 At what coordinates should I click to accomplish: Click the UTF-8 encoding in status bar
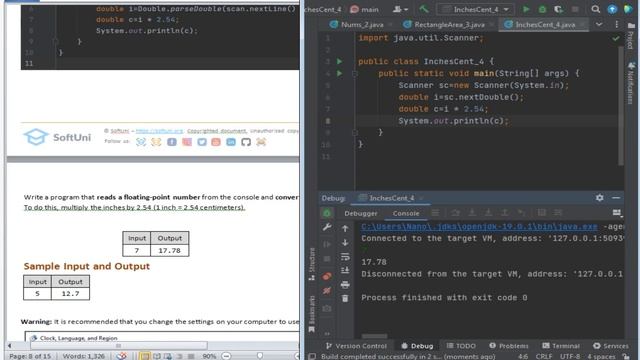coord(569,356)
